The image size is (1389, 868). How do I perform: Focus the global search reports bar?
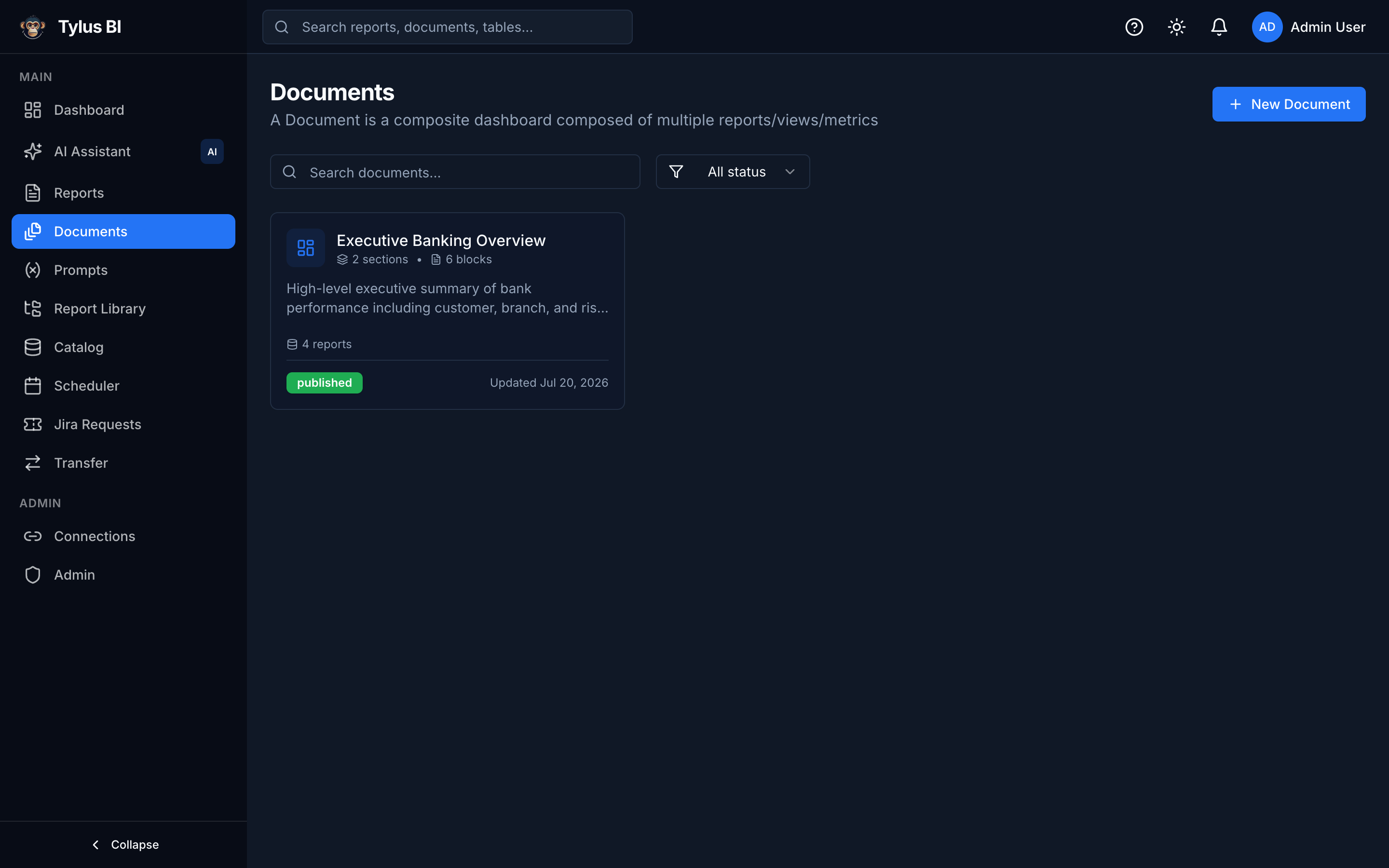[447, 27]
